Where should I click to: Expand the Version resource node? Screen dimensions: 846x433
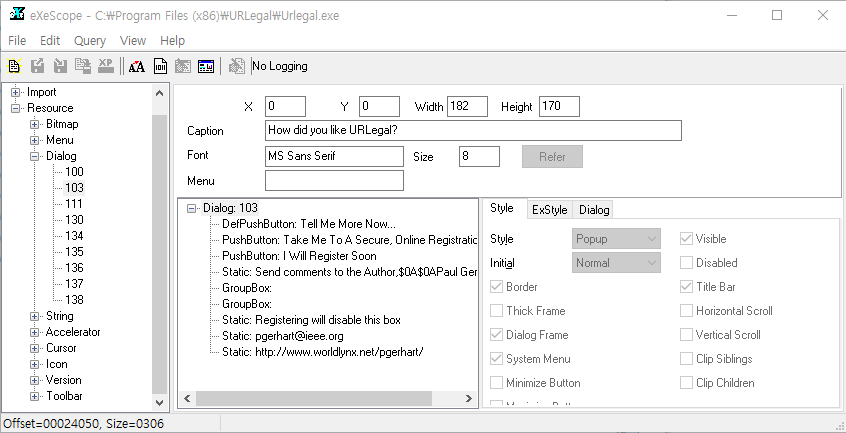click(x=35, y=380)
